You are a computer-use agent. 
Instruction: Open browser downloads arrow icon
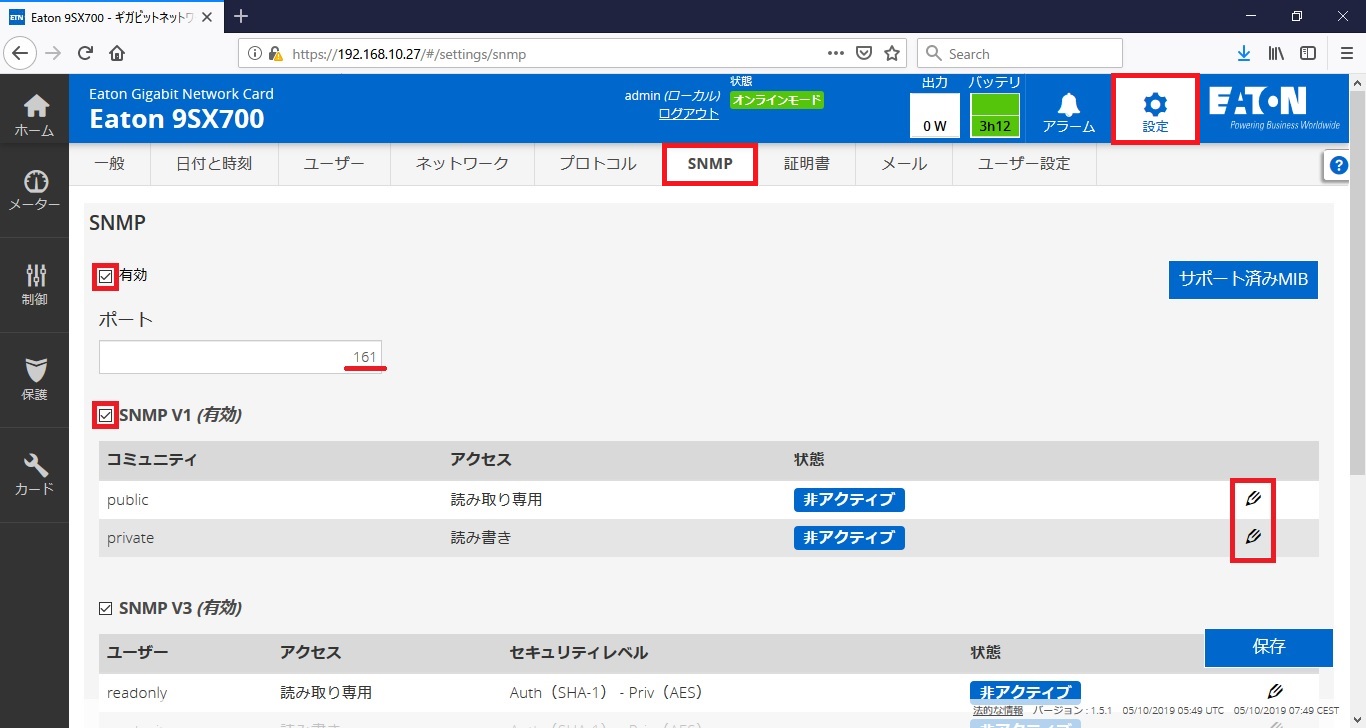[1244, 53]
